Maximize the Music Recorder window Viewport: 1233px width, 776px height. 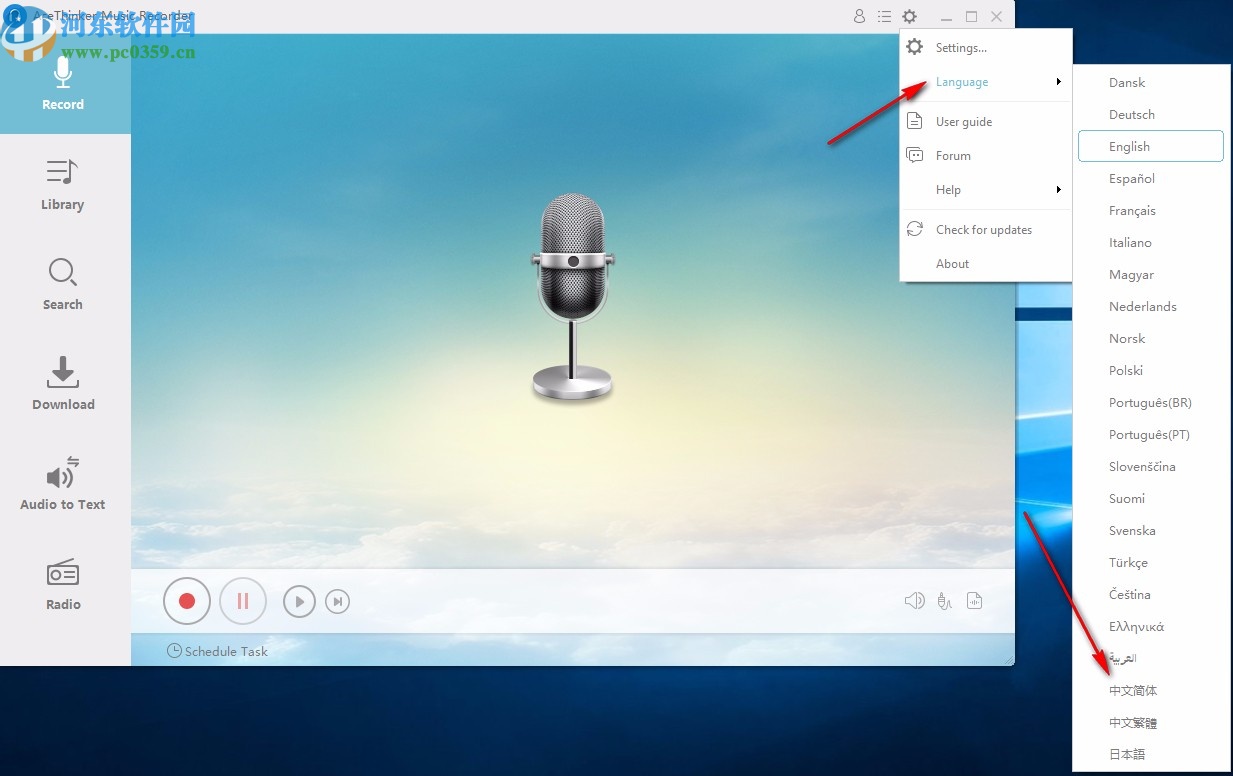pyautogui.click(x=971, y=17)
